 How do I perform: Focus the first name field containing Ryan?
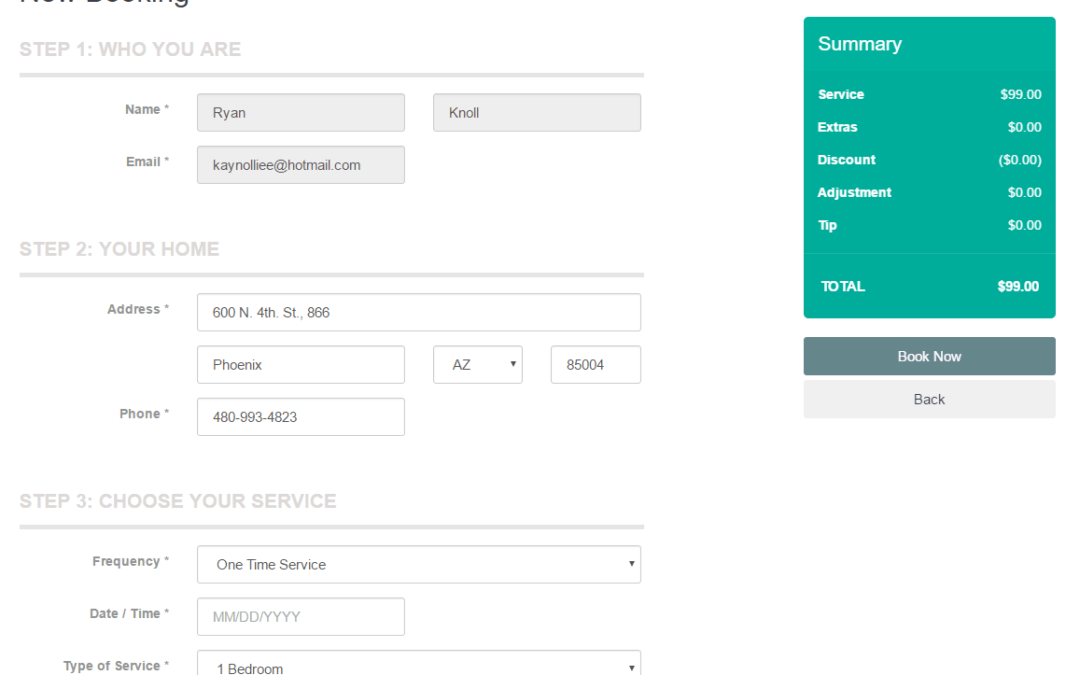[x=301, y=112]
